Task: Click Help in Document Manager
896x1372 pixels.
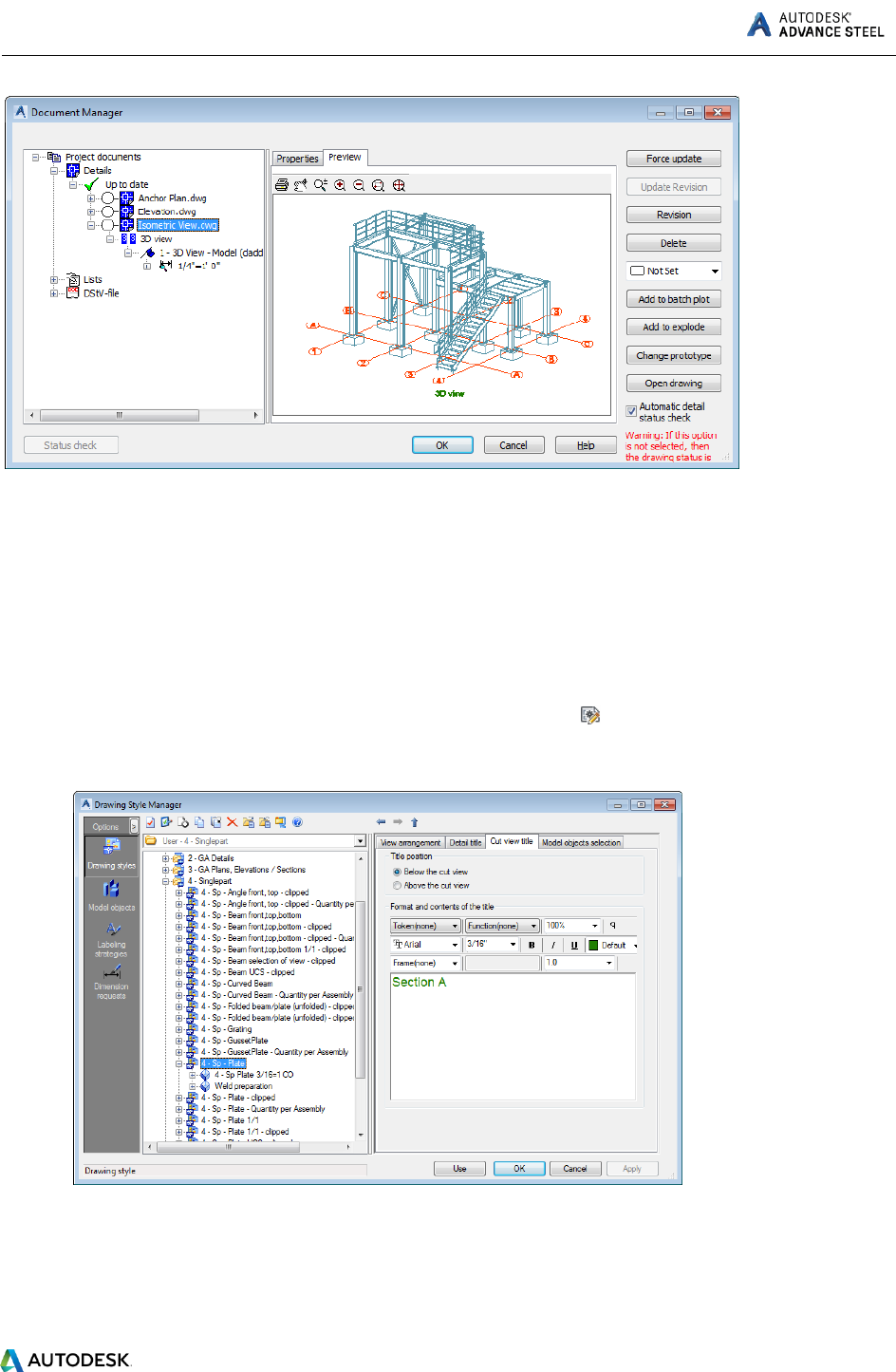Action: click(586, 445)
